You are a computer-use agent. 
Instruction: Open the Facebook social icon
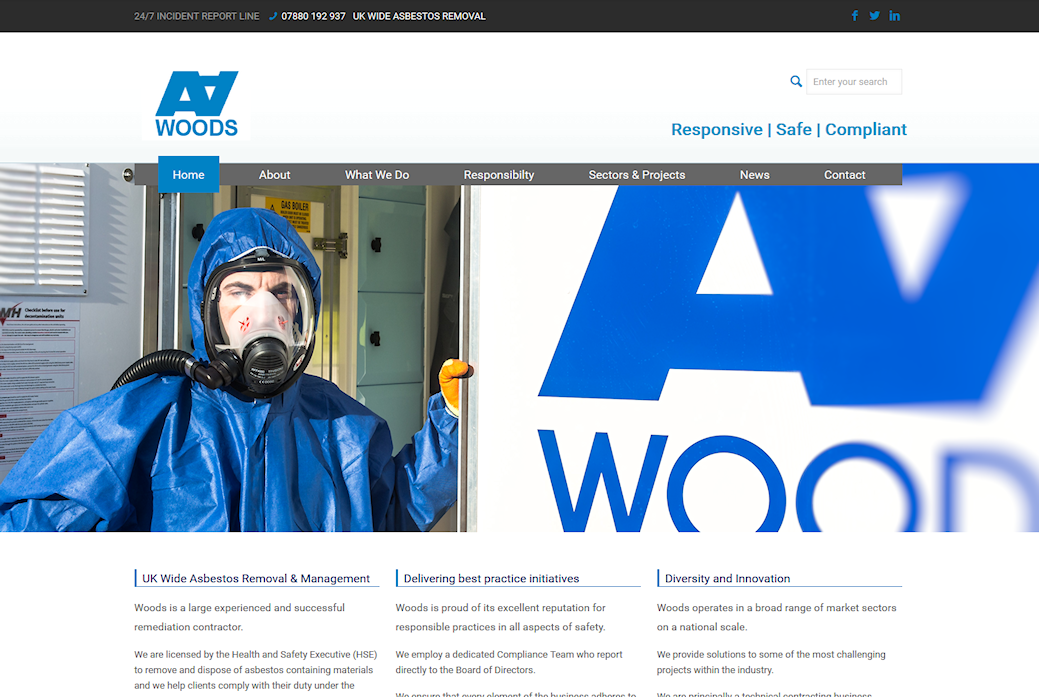click(x=855, y=16)
